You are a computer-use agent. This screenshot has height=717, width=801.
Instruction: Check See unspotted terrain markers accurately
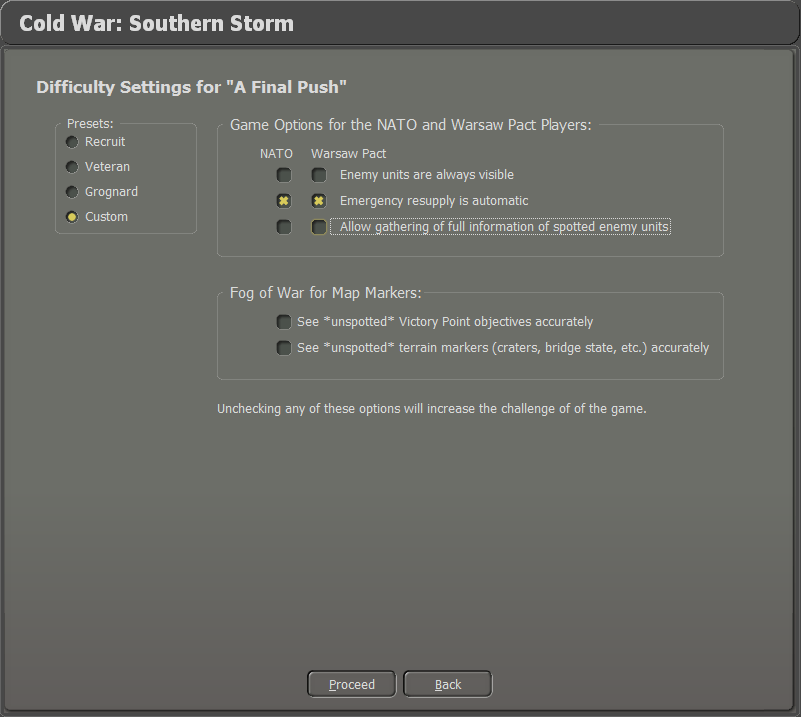tap(284, 348)
